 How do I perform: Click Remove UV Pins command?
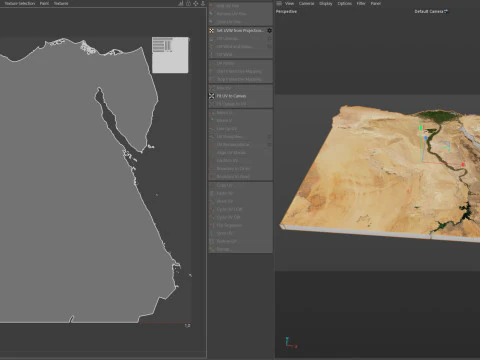(x=231, y=14)
